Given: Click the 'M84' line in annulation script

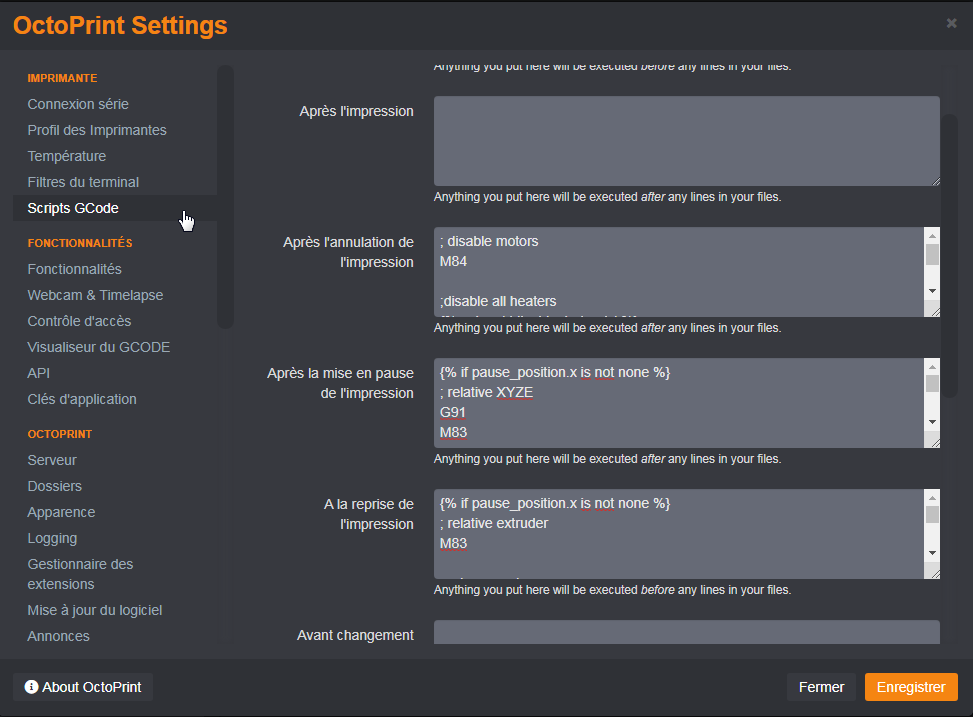Looking at the screenshot, I should click(454, 261).
